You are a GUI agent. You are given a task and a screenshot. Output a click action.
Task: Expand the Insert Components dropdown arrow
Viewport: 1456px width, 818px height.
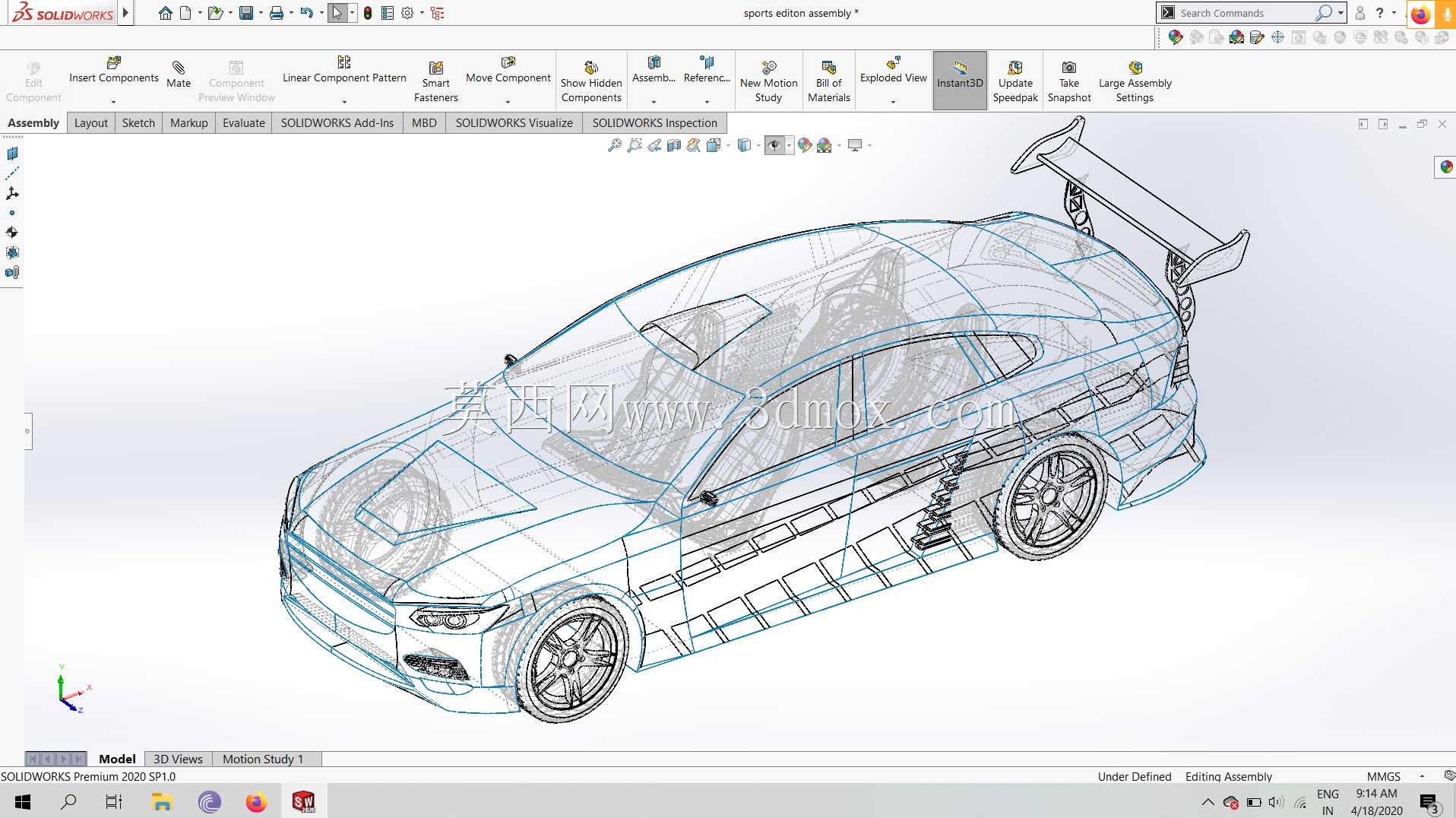click(x=113, y=102)
